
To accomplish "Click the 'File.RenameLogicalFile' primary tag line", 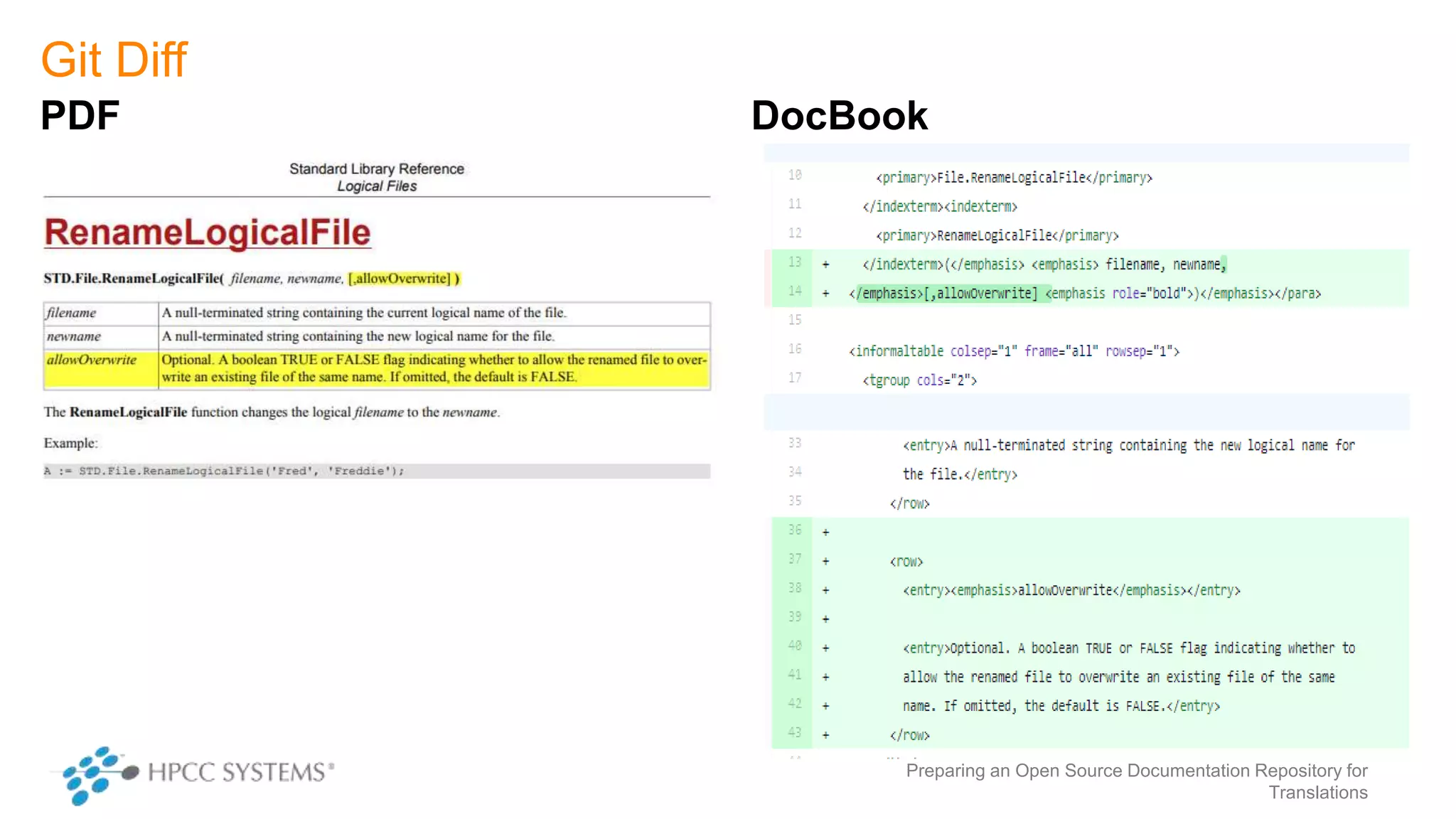I will 1014,178.
